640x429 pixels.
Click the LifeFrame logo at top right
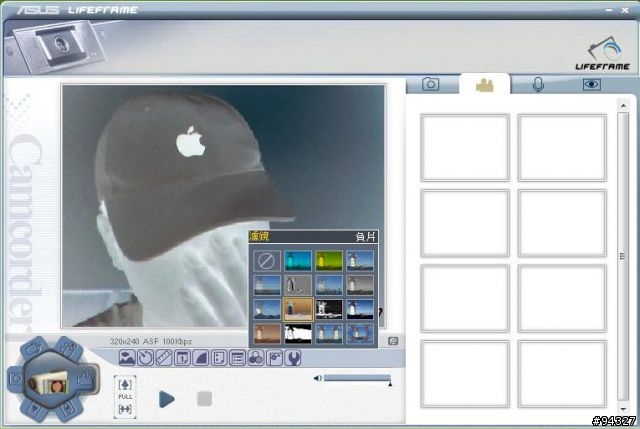click(x=602, y=53)
